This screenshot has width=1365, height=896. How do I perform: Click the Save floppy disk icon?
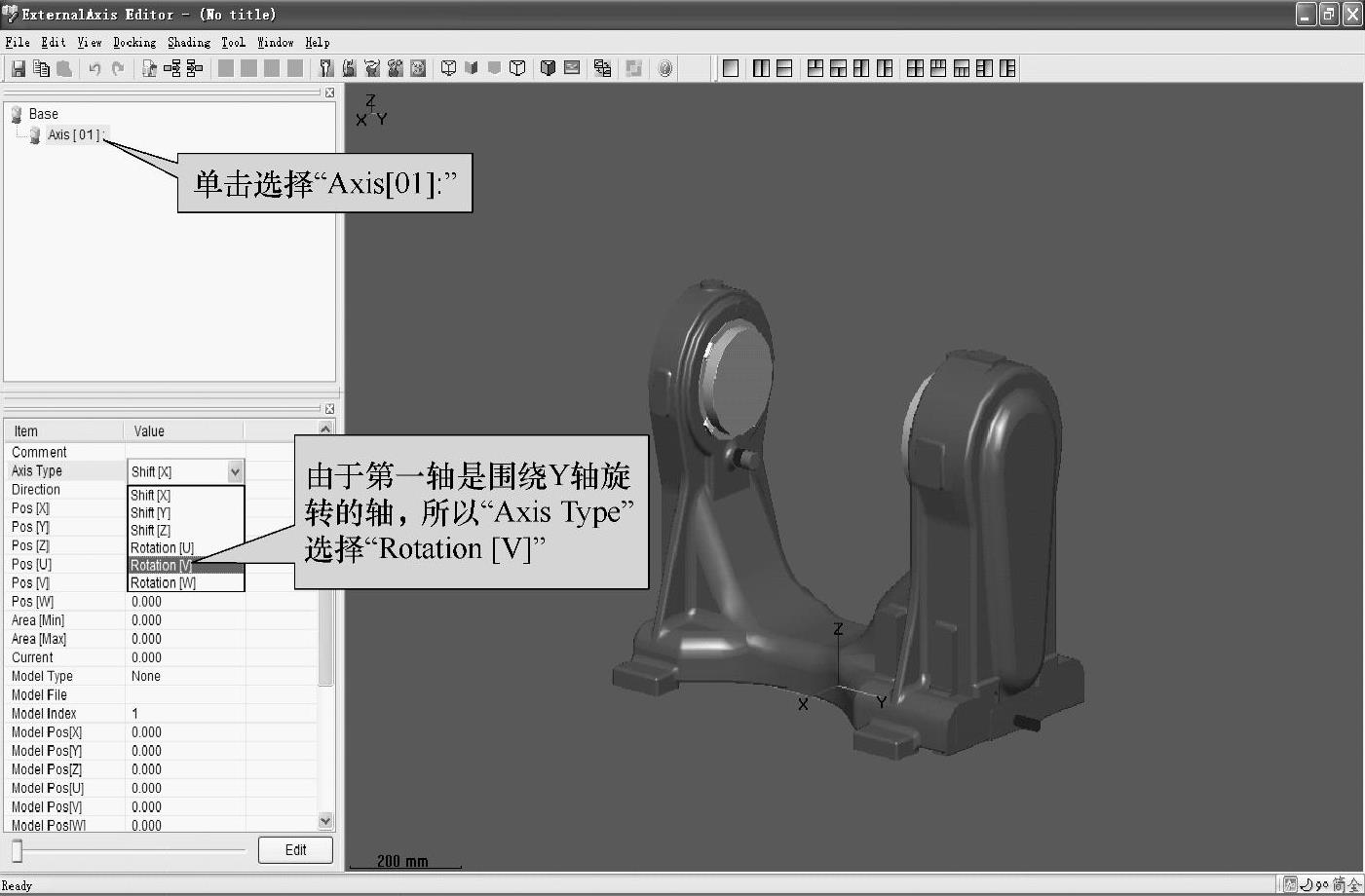click(19, 68)
